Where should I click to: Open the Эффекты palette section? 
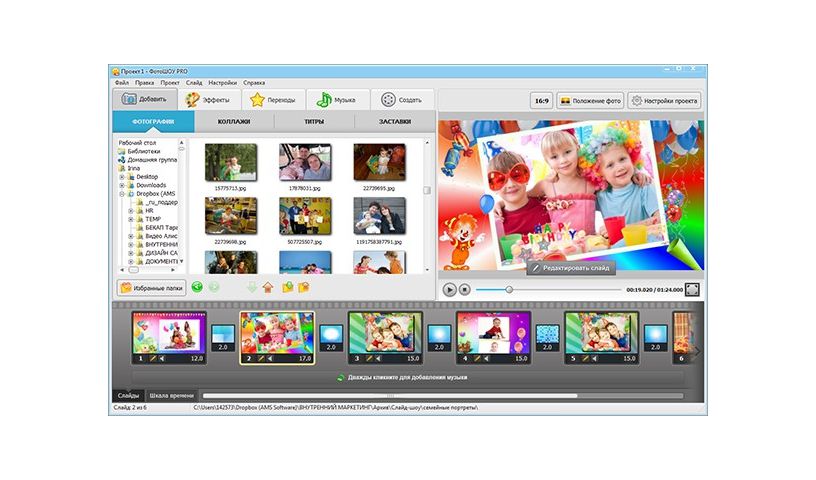point(209,99)
